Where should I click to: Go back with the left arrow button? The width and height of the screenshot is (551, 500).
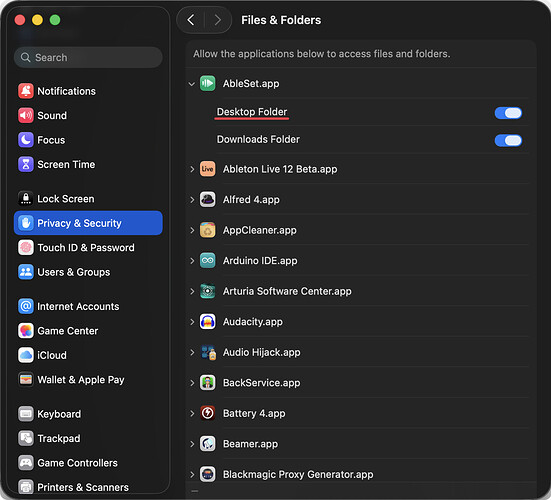(191, 20)
